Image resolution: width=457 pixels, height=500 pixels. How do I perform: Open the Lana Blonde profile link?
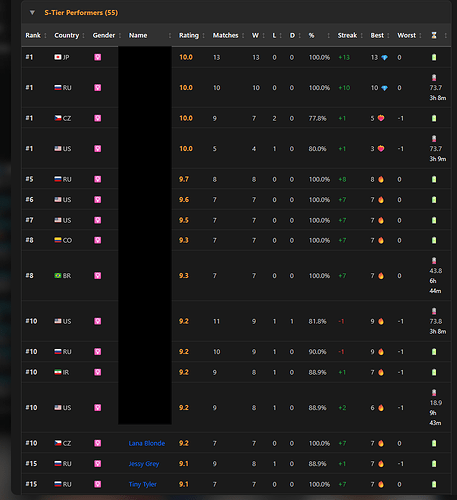[147, 443]
